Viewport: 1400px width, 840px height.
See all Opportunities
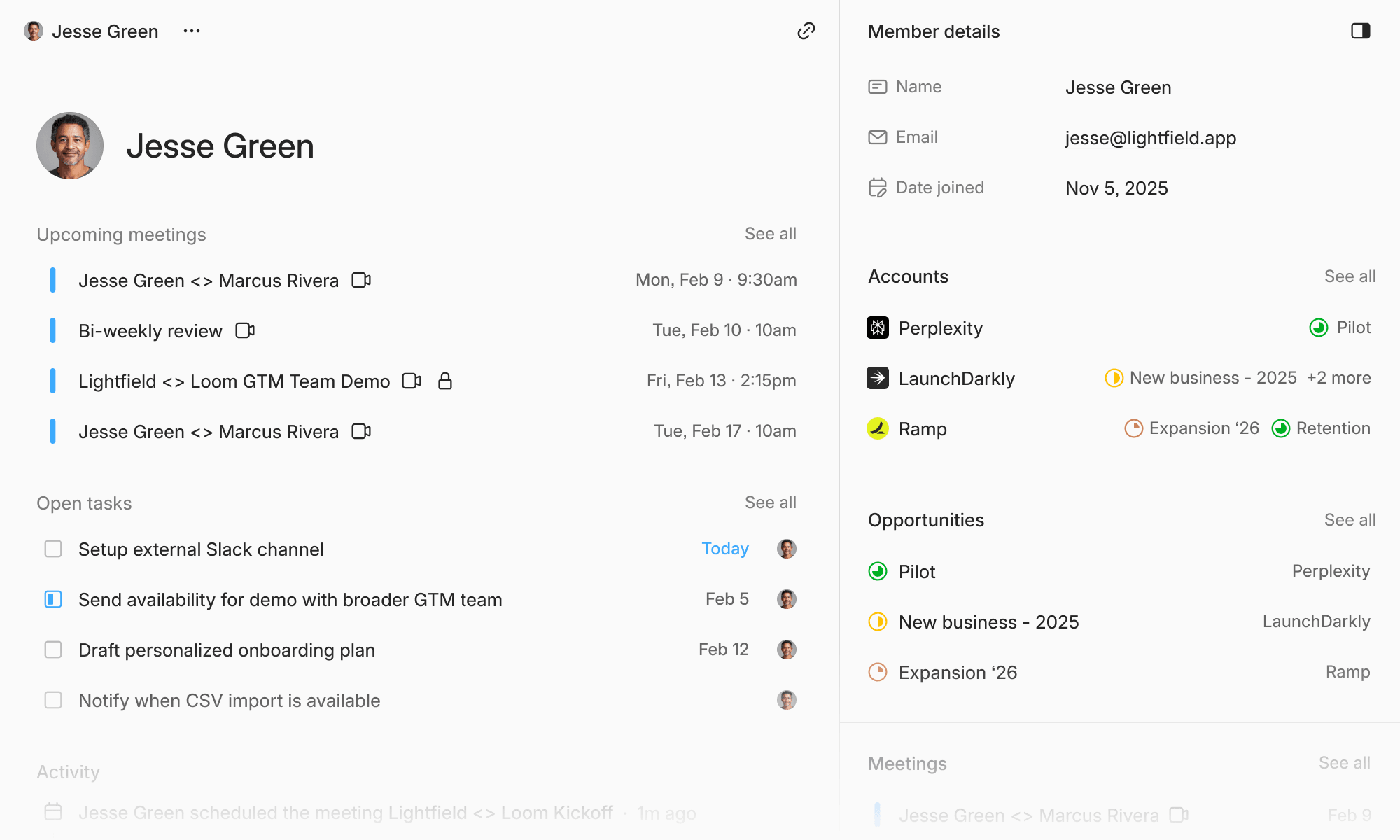pos(1350,520)
